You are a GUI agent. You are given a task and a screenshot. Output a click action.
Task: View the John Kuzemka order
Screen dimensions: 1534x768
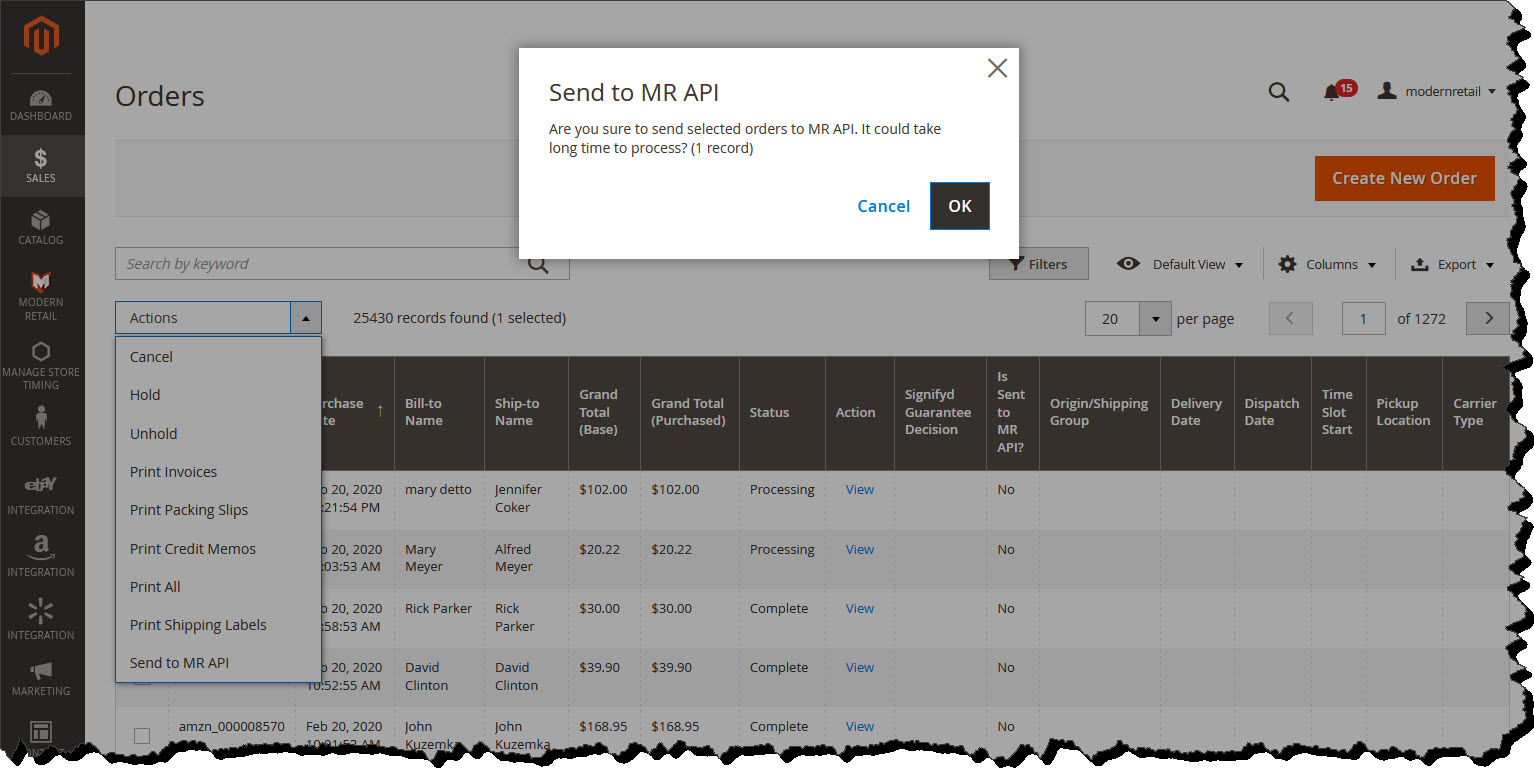(860, 726)
